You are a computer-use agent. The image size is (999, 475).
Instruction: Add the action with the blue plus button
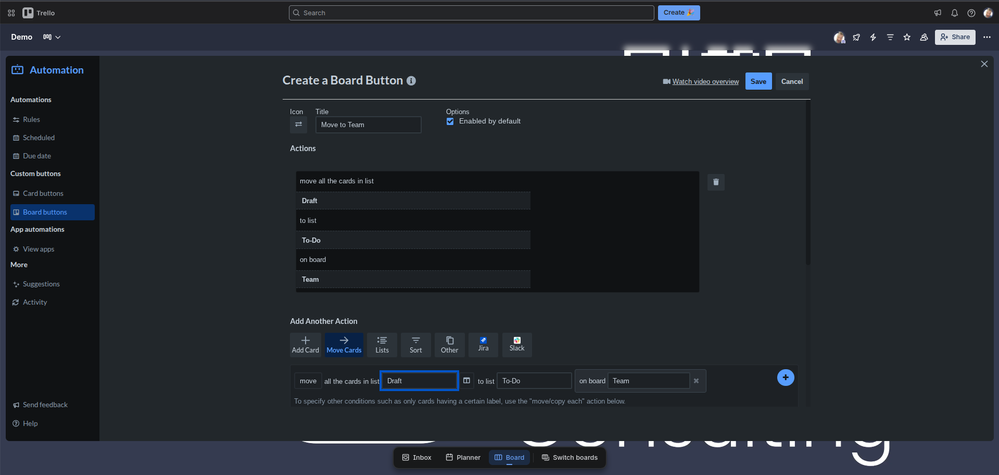[x=786, y=378]
